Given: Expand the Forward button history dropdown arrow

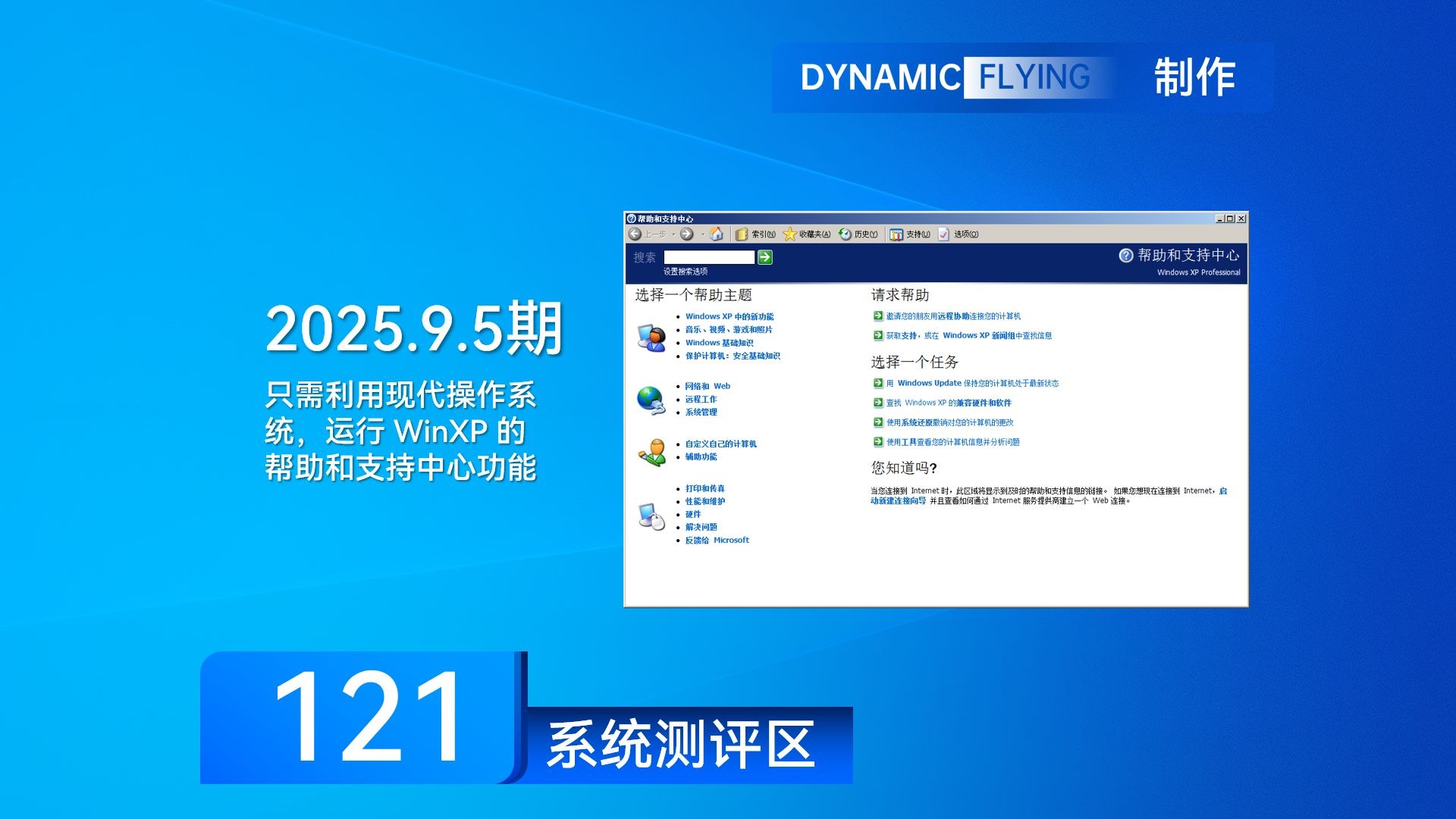Looking at the screenshot, I should 702,235.
